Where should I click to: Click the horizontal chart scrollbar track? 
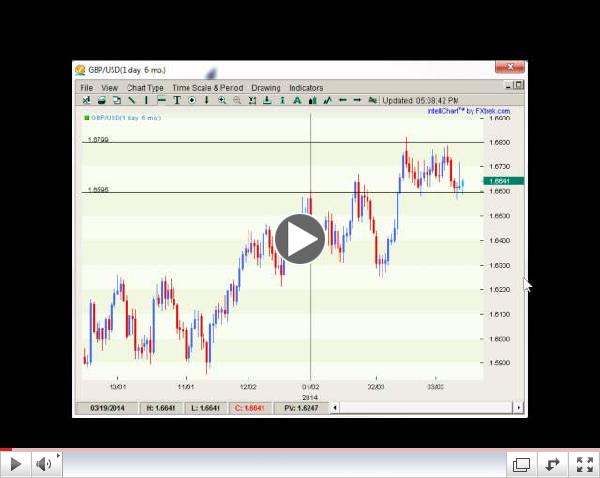coord(426,408)
